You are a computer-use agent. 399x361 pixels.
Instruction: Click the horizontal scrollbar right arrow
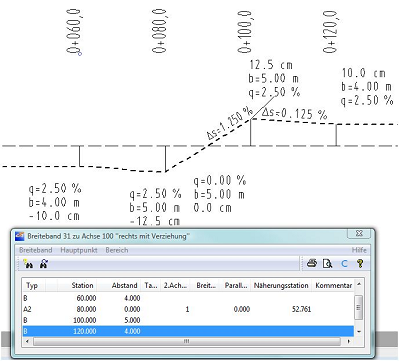(349, 341)
